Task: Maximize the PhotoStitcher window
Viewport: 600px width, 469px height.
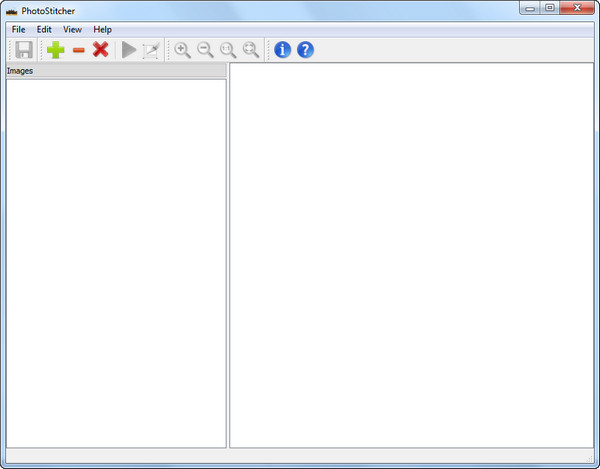Action: coord(550,8)
